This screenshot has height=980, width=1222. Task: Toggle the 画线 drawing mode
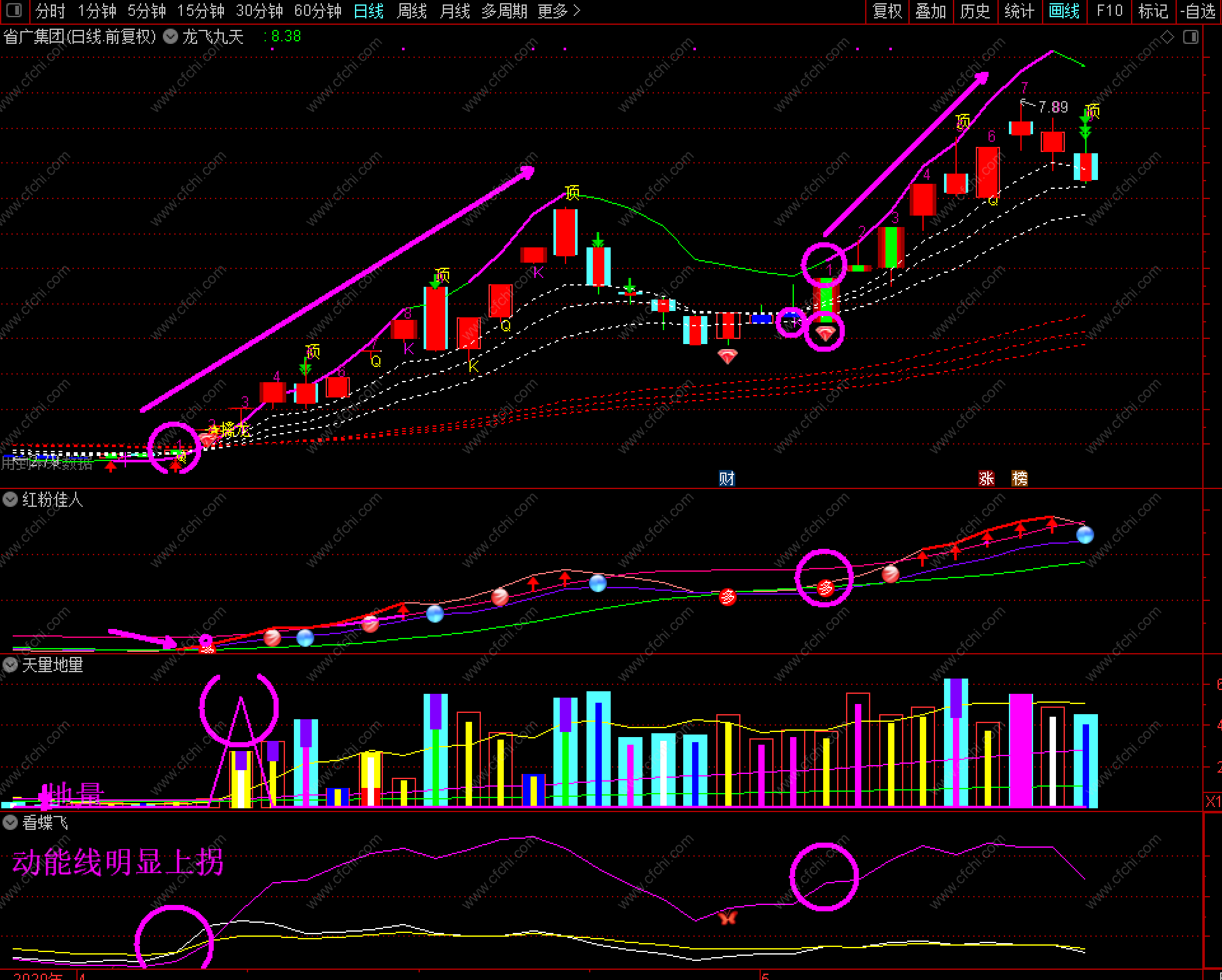(1064, 11)
